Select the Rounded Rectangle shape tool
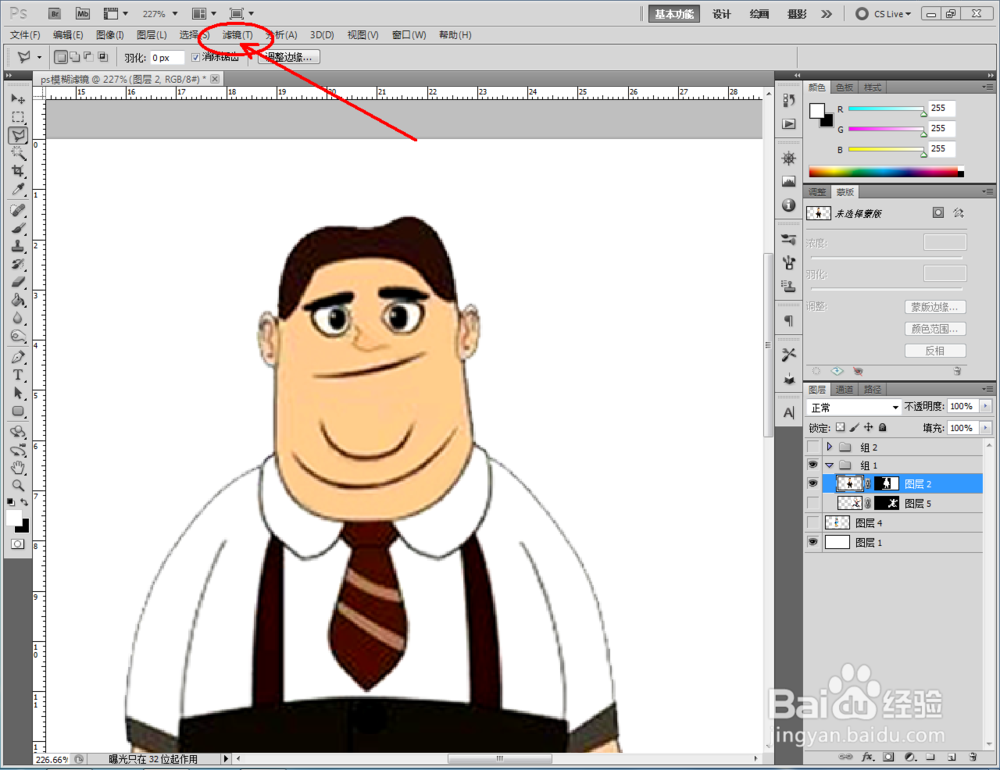Screen dimensions: 1000x770 pyautogui.click(x=18, y=411)
